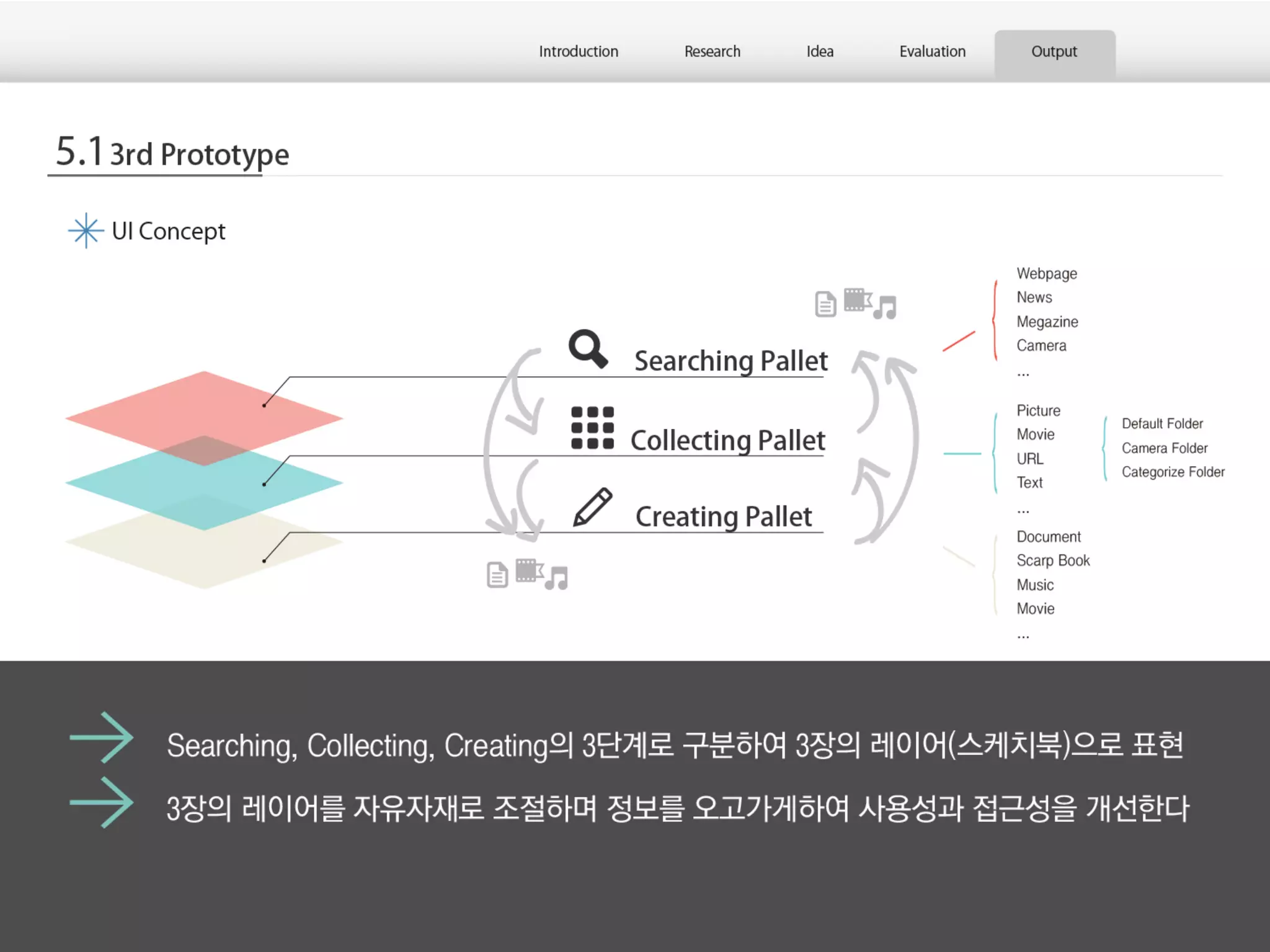Click the Collecting Pallet label
The width and height of the screenshot is (1270, 952).
coord(727,440)
